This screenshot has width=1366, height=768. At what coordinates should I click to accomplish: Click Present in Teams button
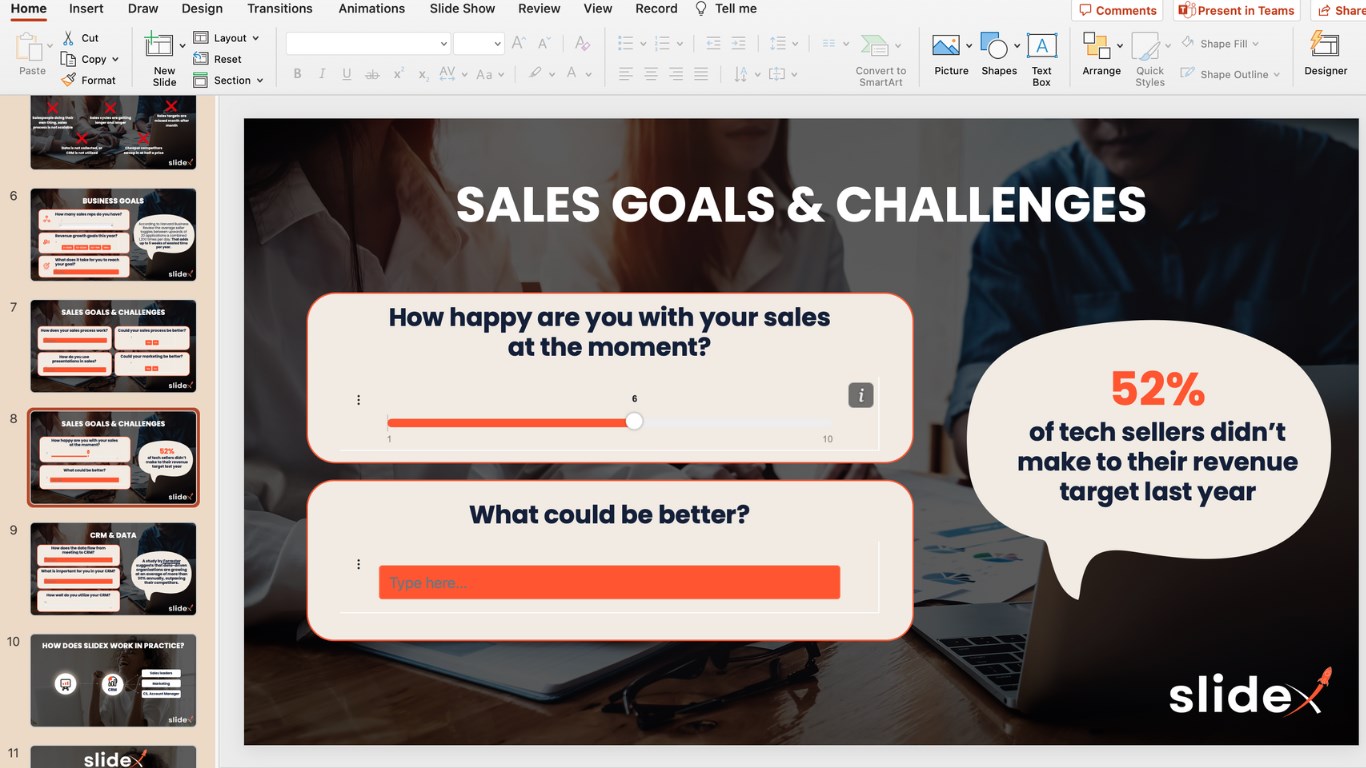1237,10
